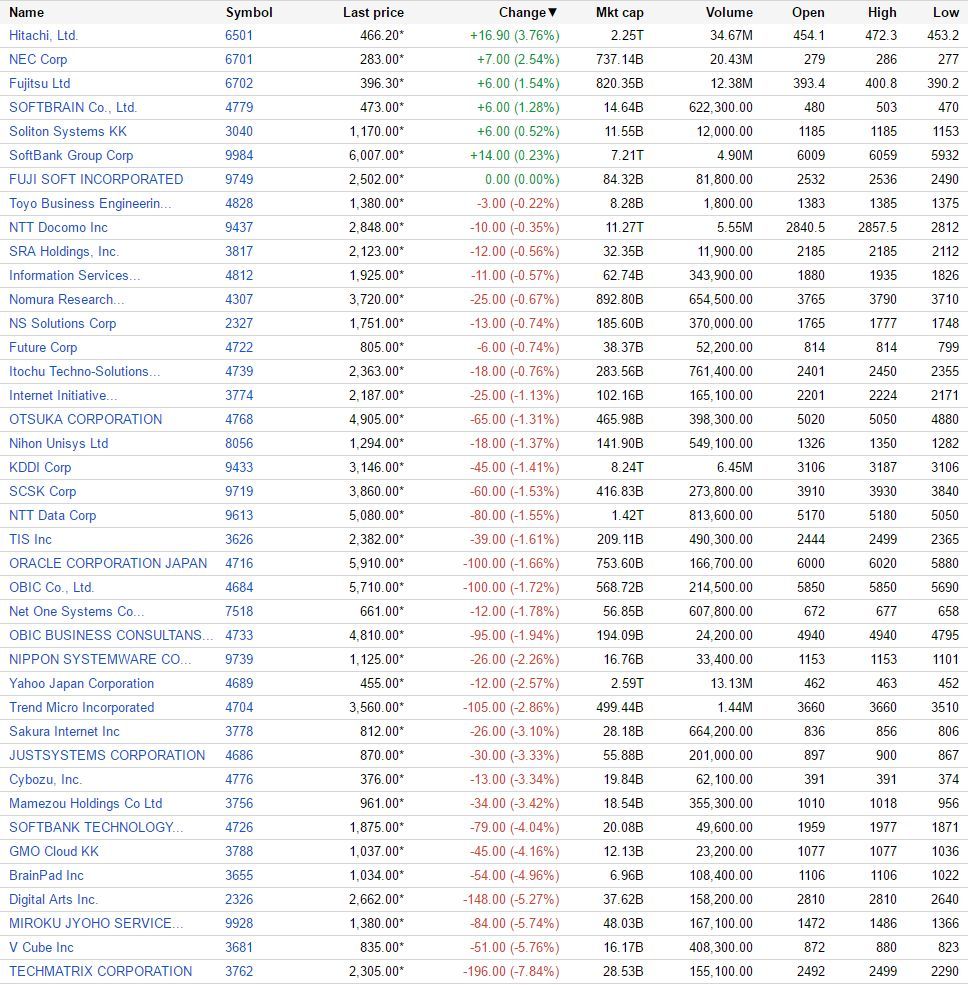Screen dimensions: 968x985
Task: Open MIROKU JYOHO SERVICE link
Action: (x=95, y=923)
